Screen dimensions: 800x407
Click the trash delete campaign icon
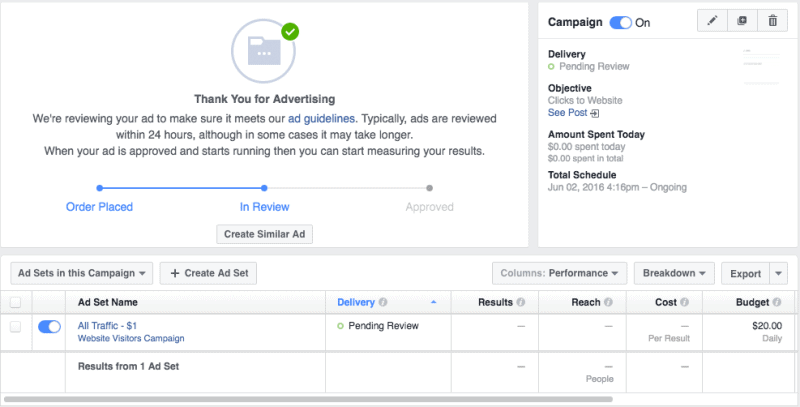point(772,22)
